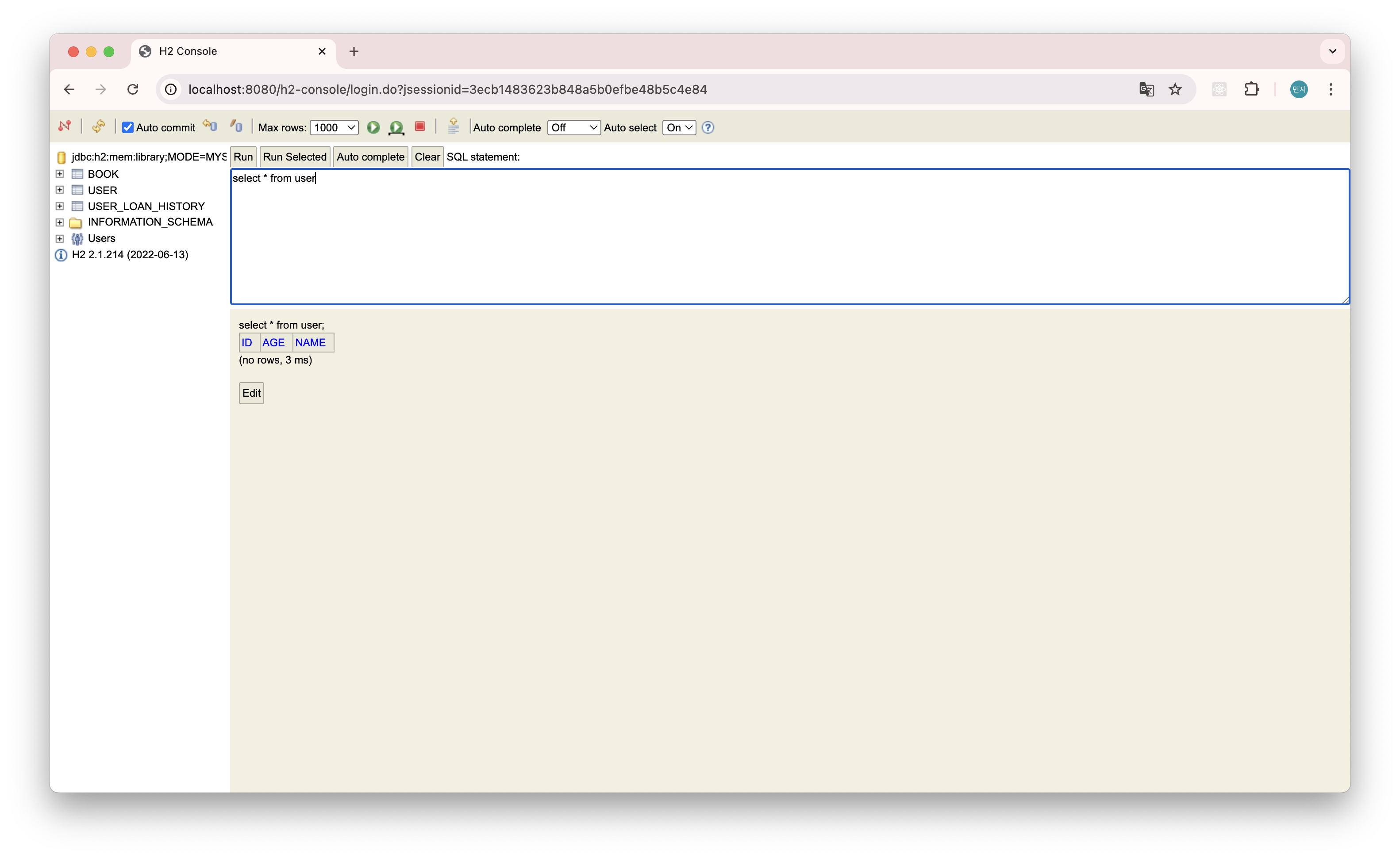Click the React DevTools extension icon
Viewport: 1400px width, 858px height.
point(1219,89)
